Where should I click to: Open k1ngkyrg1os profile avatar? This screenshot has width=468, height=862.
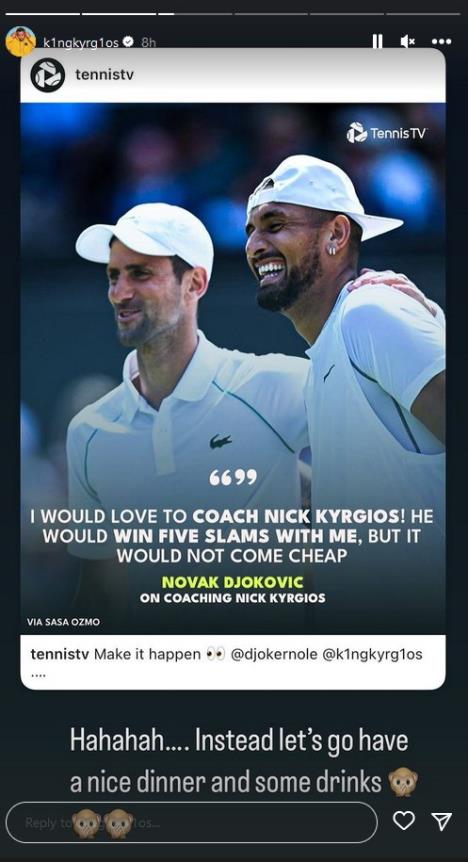pos(21,41)
